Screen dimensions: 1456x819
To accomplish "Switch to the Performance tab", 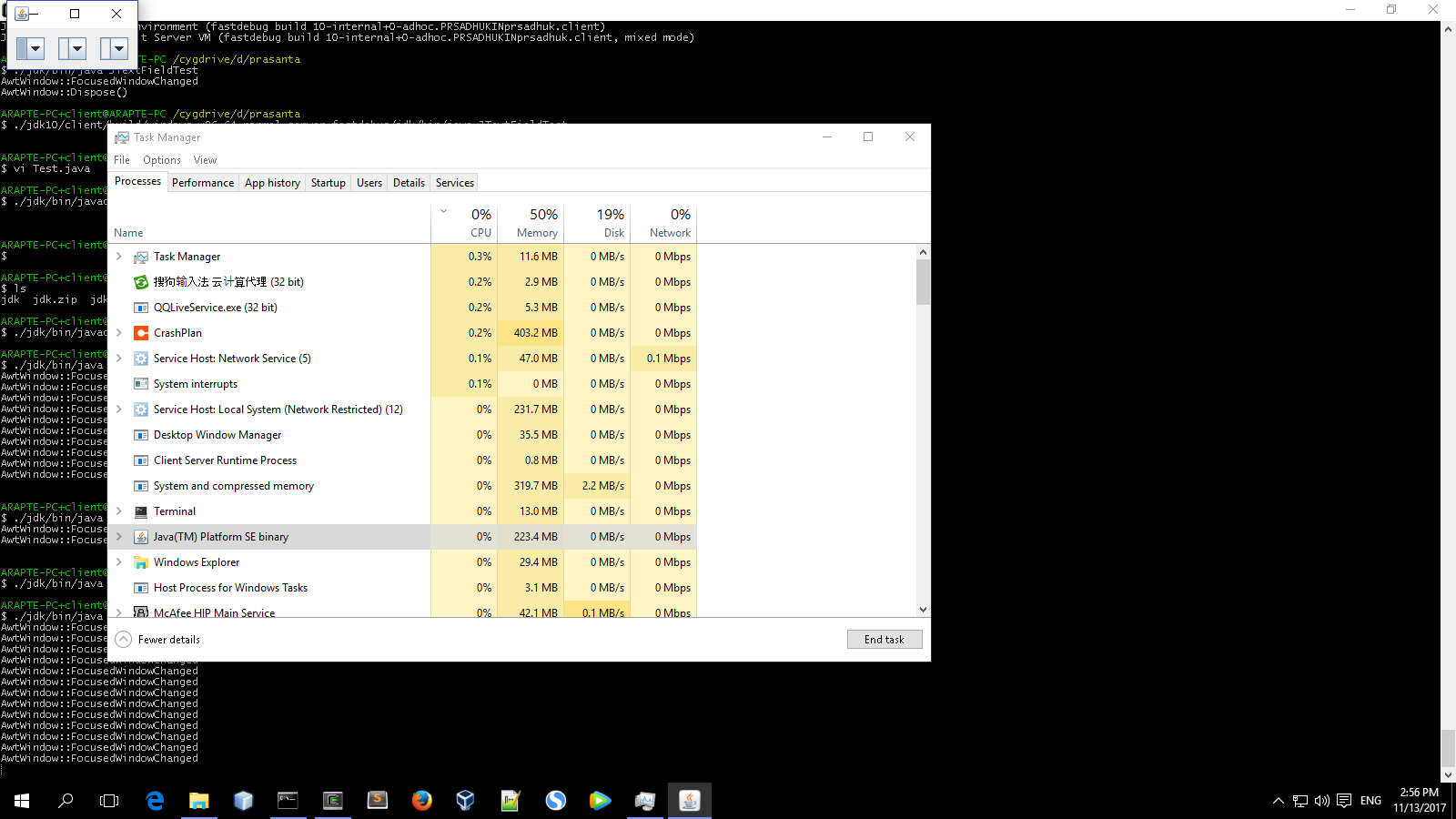I will (203, 183).
